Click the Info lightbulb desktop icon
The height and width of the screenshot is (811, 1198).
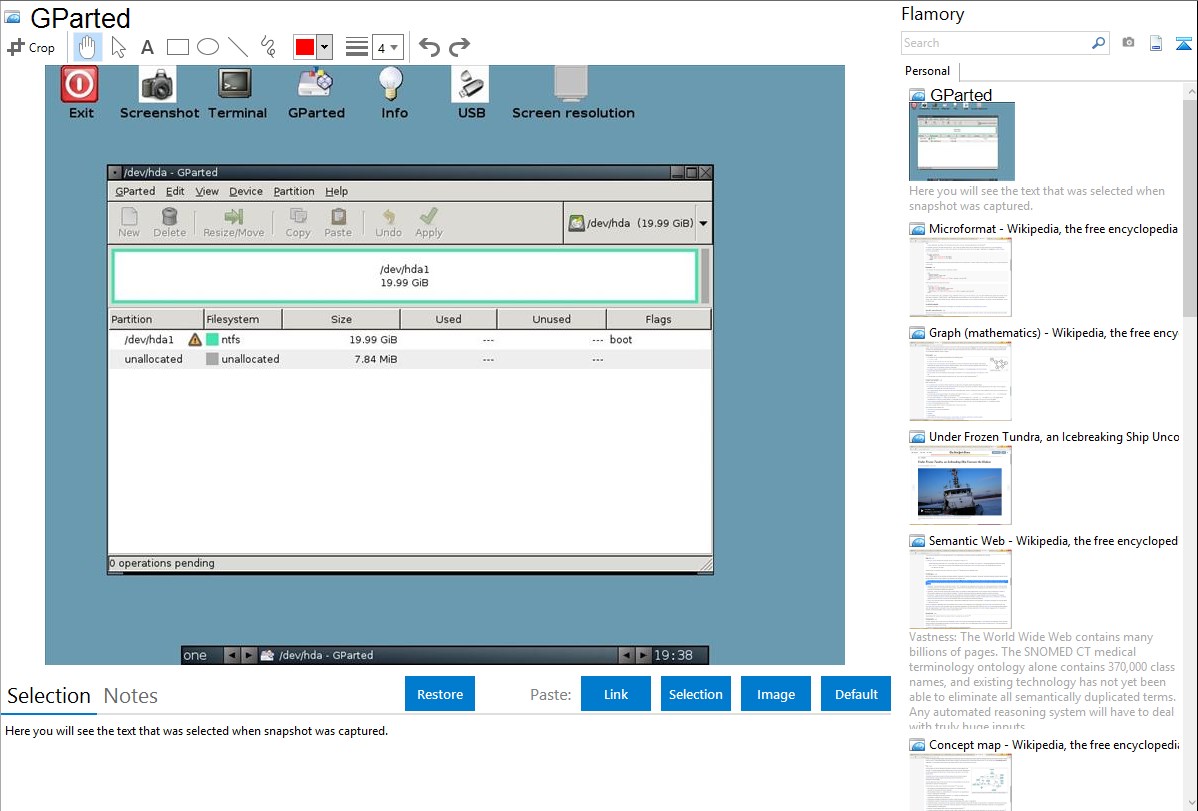click(x=391, y=84)
